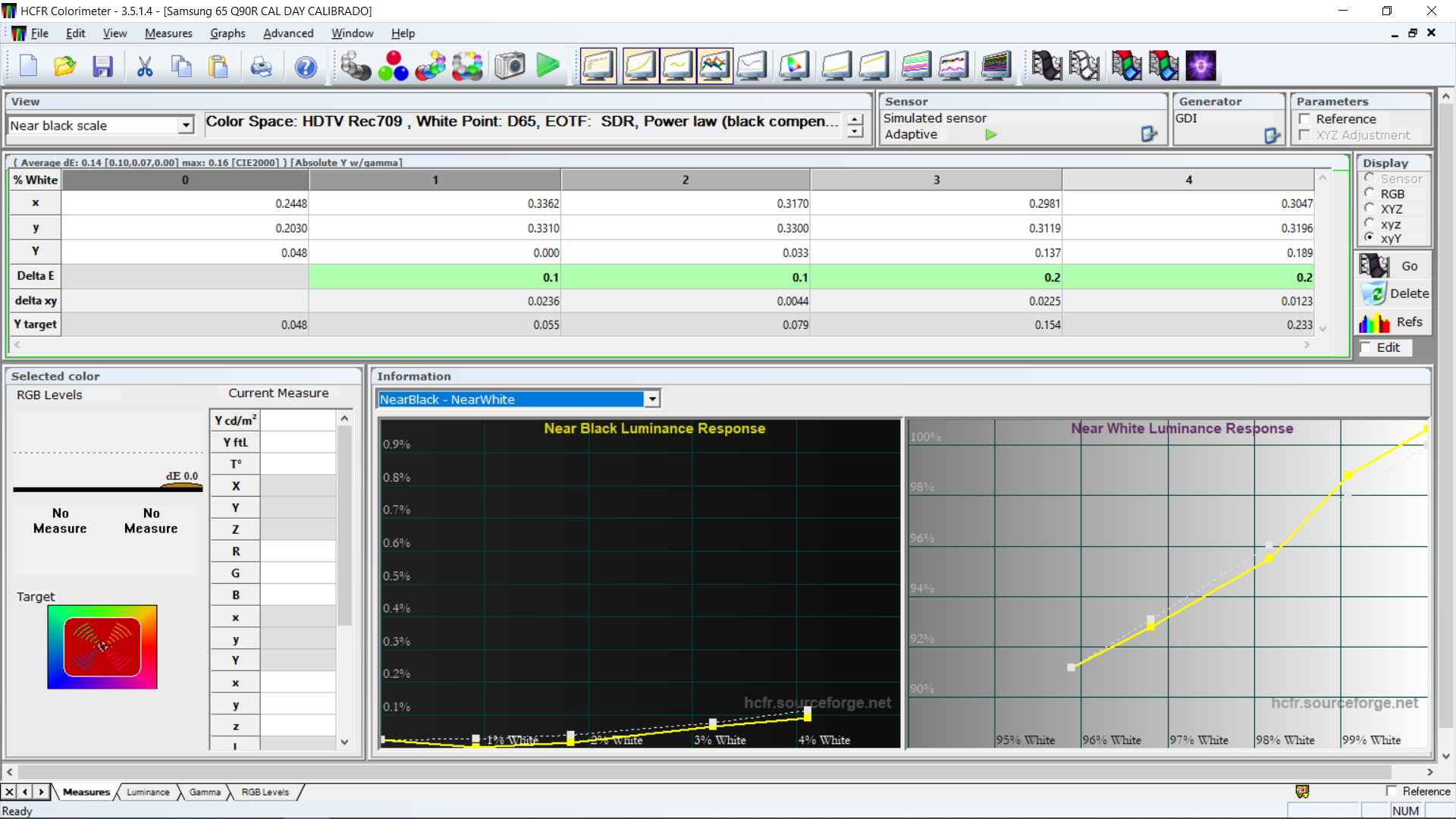Click the blue Help question mark icon
This screenshot has height=819, width=1456.
(x=306, y=67)
